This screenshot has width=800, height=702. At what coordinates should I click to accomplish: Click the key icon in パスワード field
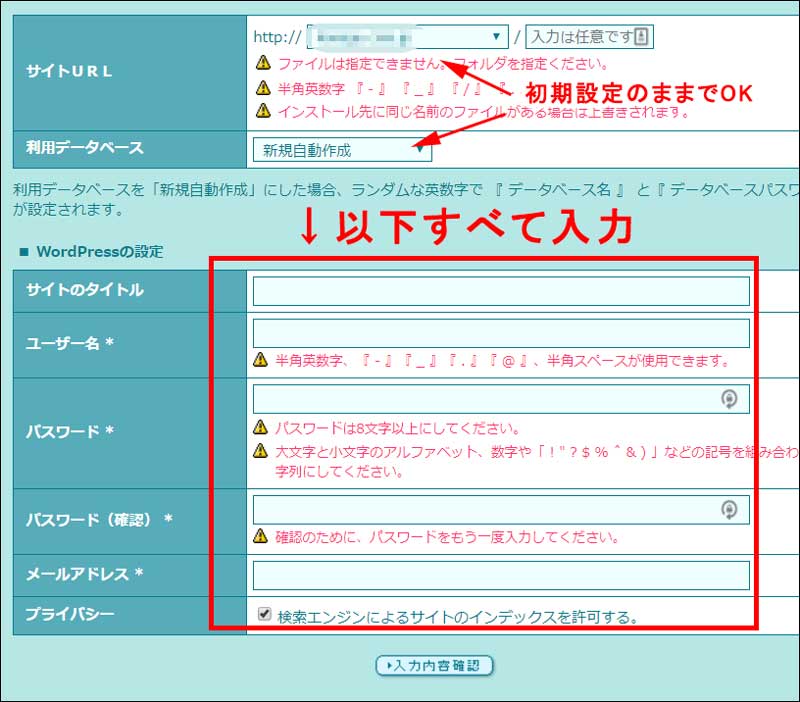pyautogui.click(x=730, y=399)
